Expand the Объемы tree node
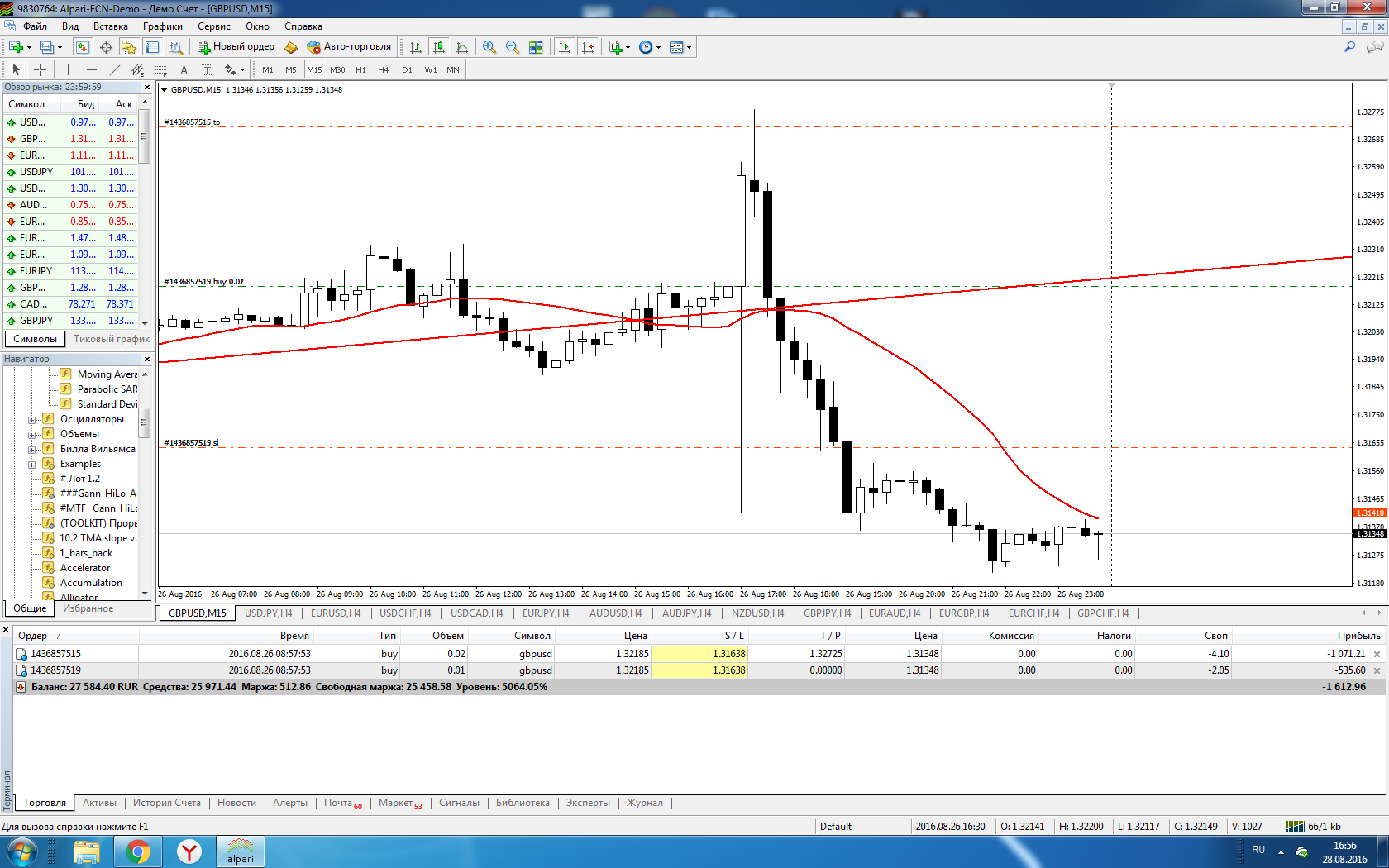The width and height of the screenshot is (1389, 868). [32, 435]
